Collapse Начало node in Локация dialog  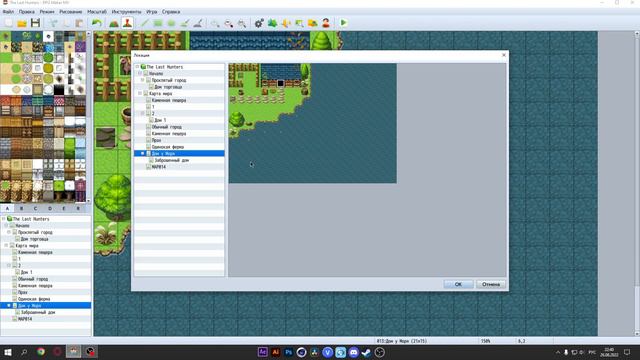(x=140, y=73)
